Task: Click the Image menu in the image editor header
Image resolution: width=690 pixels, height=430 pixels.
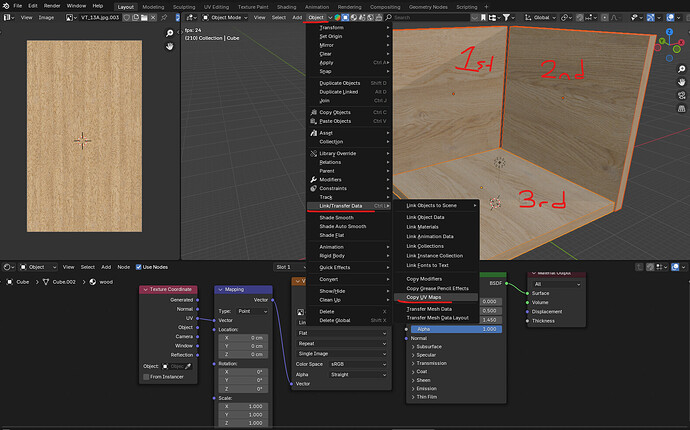Action: 46,18
